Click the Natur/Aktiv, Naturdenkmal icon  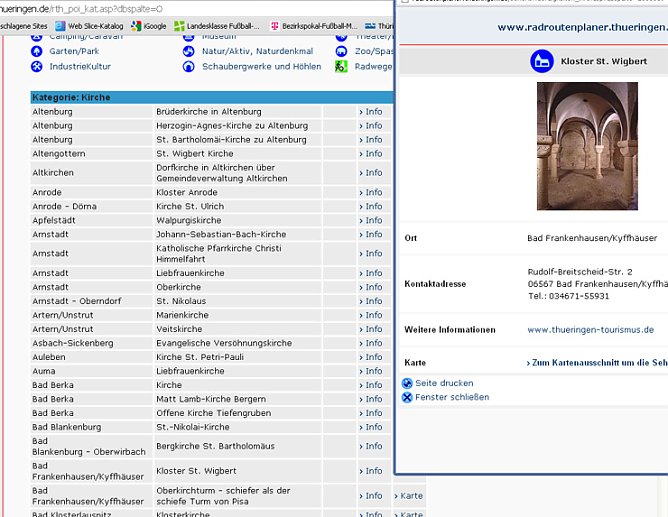pos(189,51)
